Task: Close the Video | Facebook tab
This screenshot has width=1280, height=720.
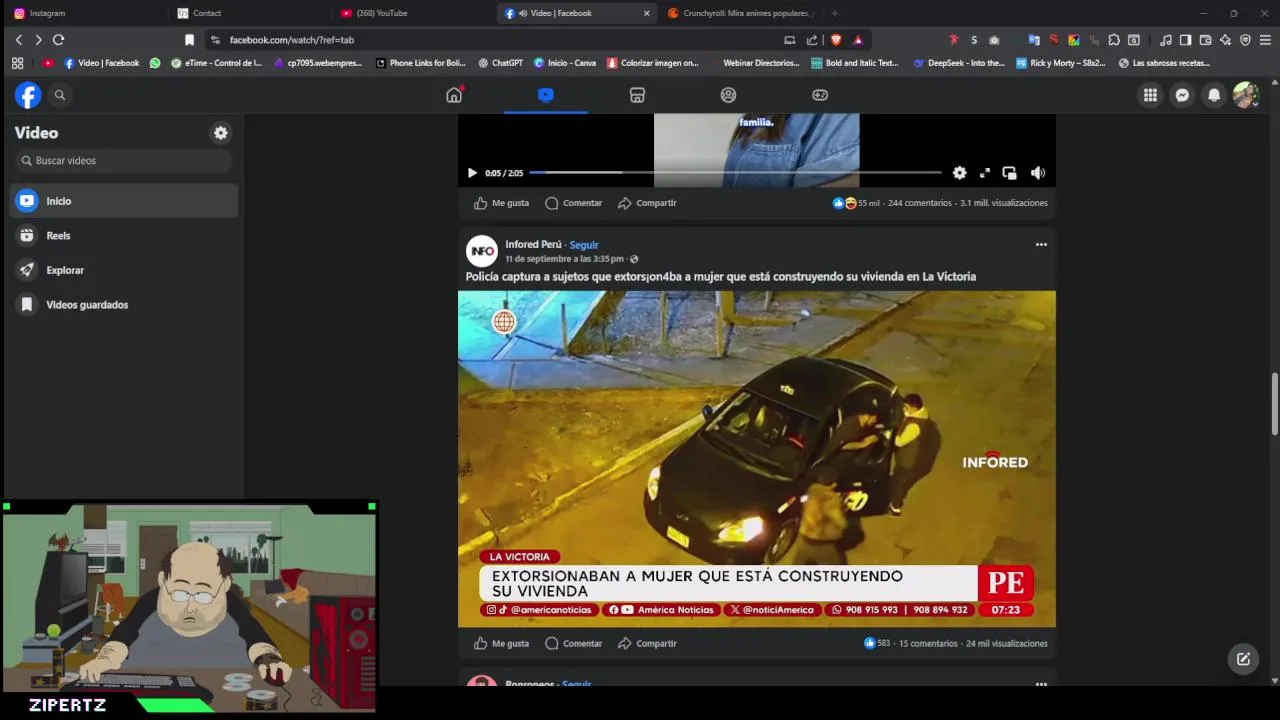Action: pos(646,13)
